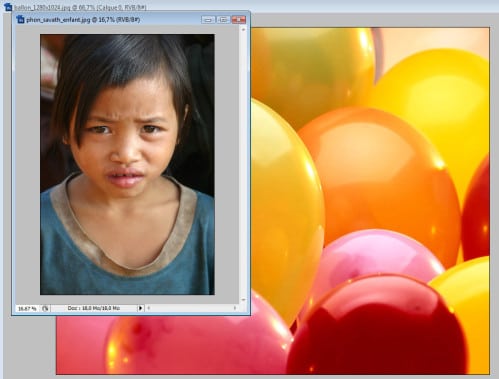
Task: Click the down arrow of the vertical scrollbar
Action: 243,300
